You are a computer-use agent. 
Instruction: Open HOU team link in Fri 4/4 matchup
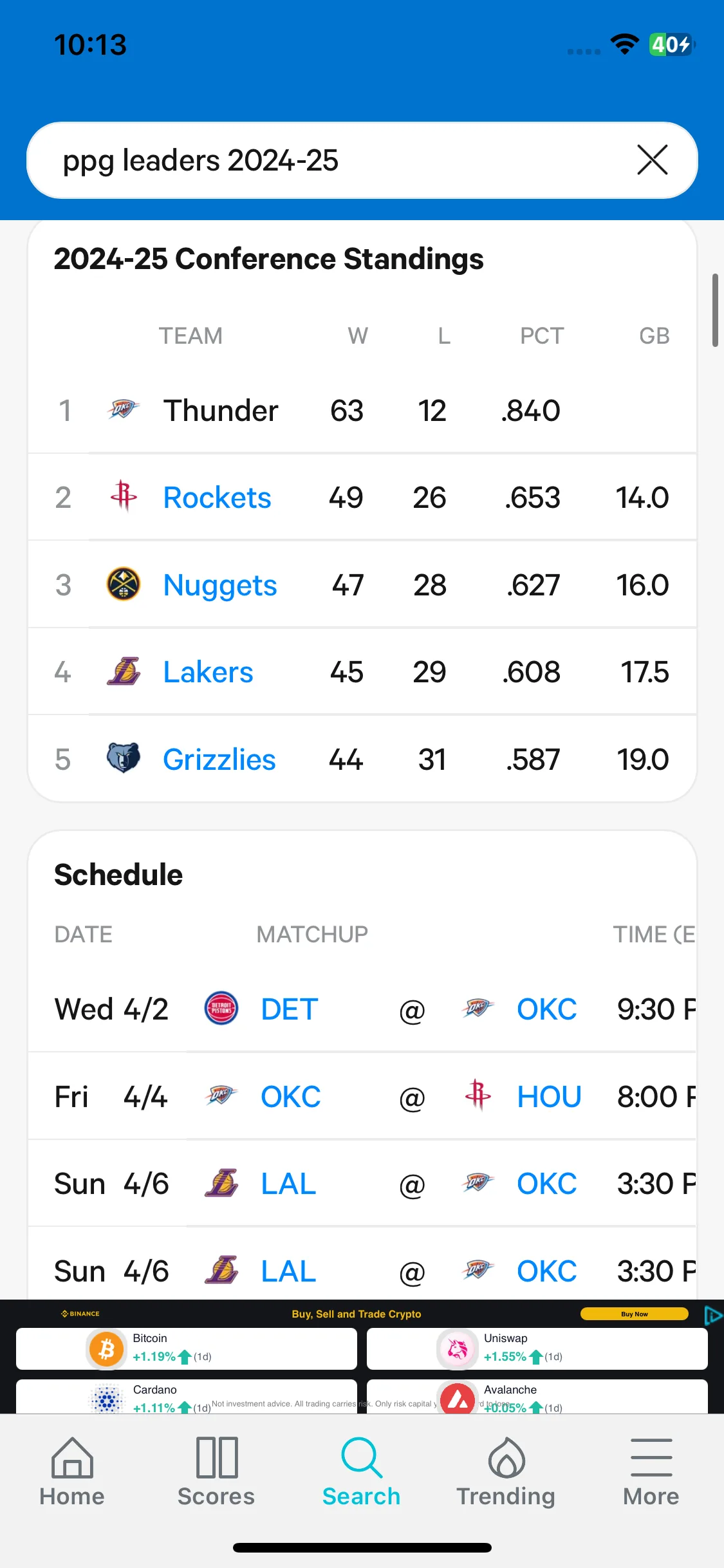pos(549,1097)
